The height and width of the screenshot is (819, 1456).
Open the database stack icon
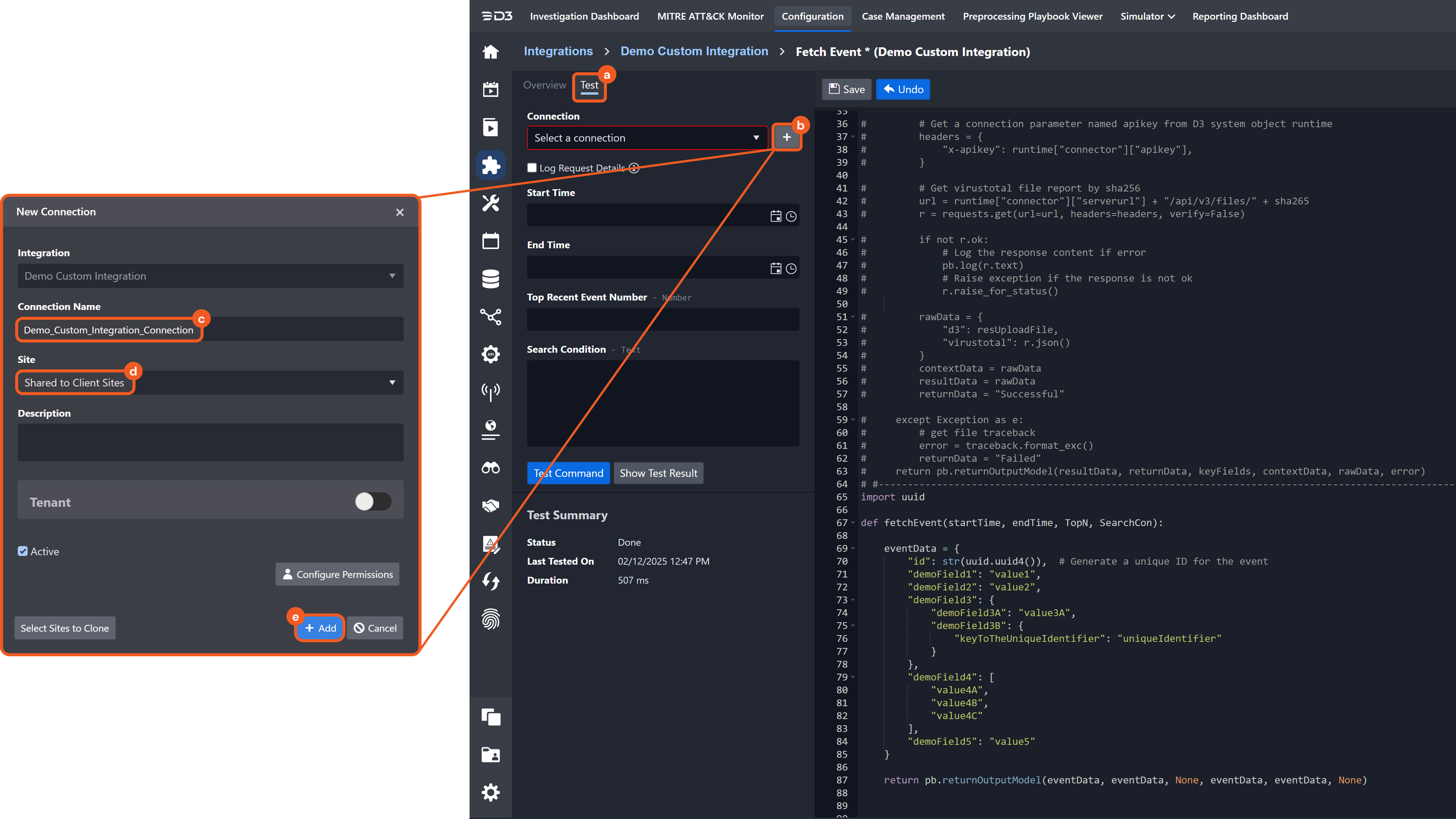pyautogui.click(x=490, y=279)
